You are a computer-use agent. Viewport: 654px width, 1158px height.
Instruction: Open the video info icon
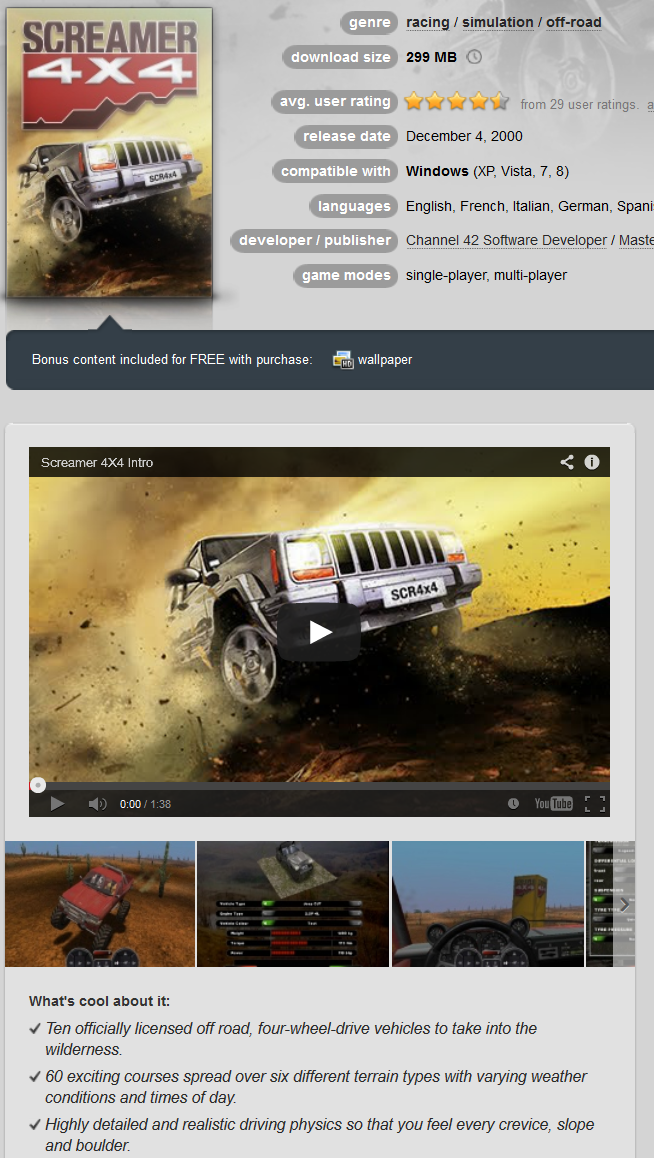pyautogui.click(x=592, y=462)
